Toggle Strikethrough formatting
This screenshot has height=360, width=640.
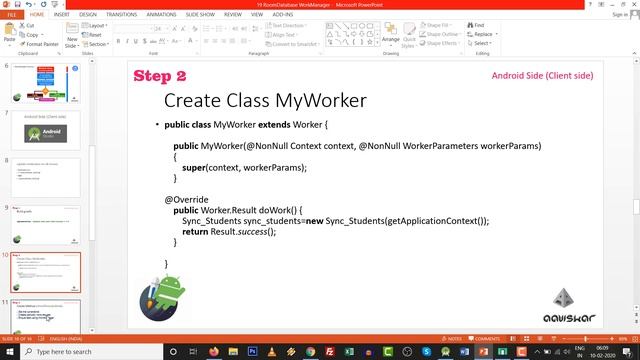click(x=153, y=41)
